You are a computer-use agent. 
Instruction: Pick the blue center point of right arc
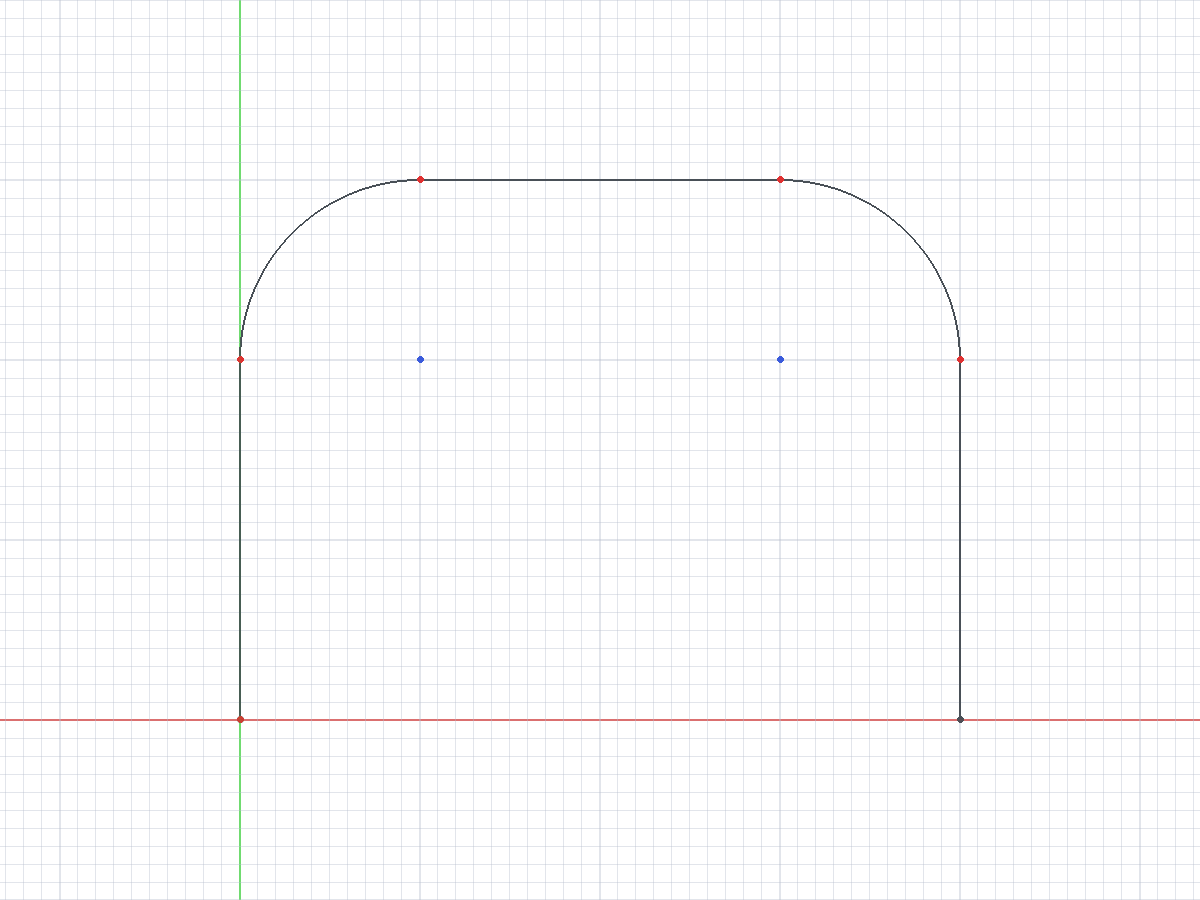click(780, 359)
